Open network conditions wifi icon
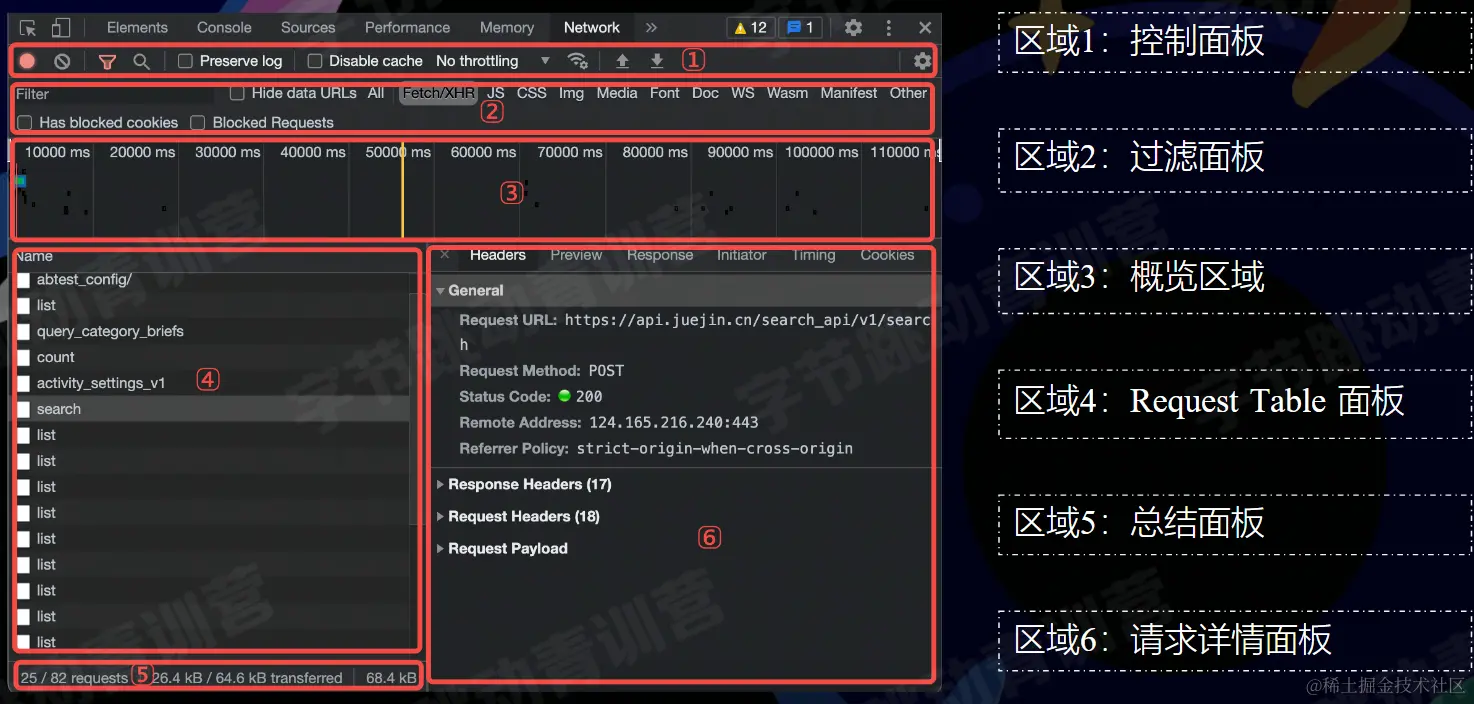 (x=577, y=61)
